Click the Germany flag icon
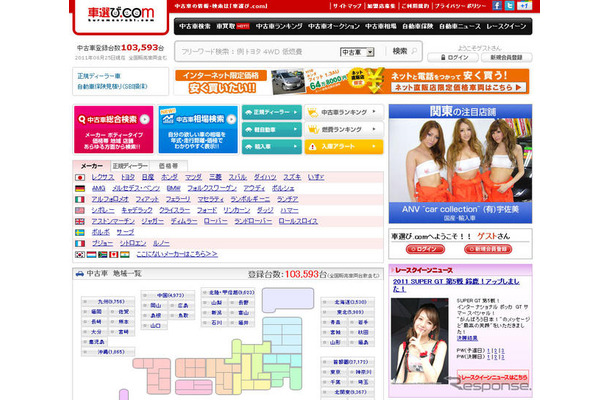 click(x=80, y=188)
